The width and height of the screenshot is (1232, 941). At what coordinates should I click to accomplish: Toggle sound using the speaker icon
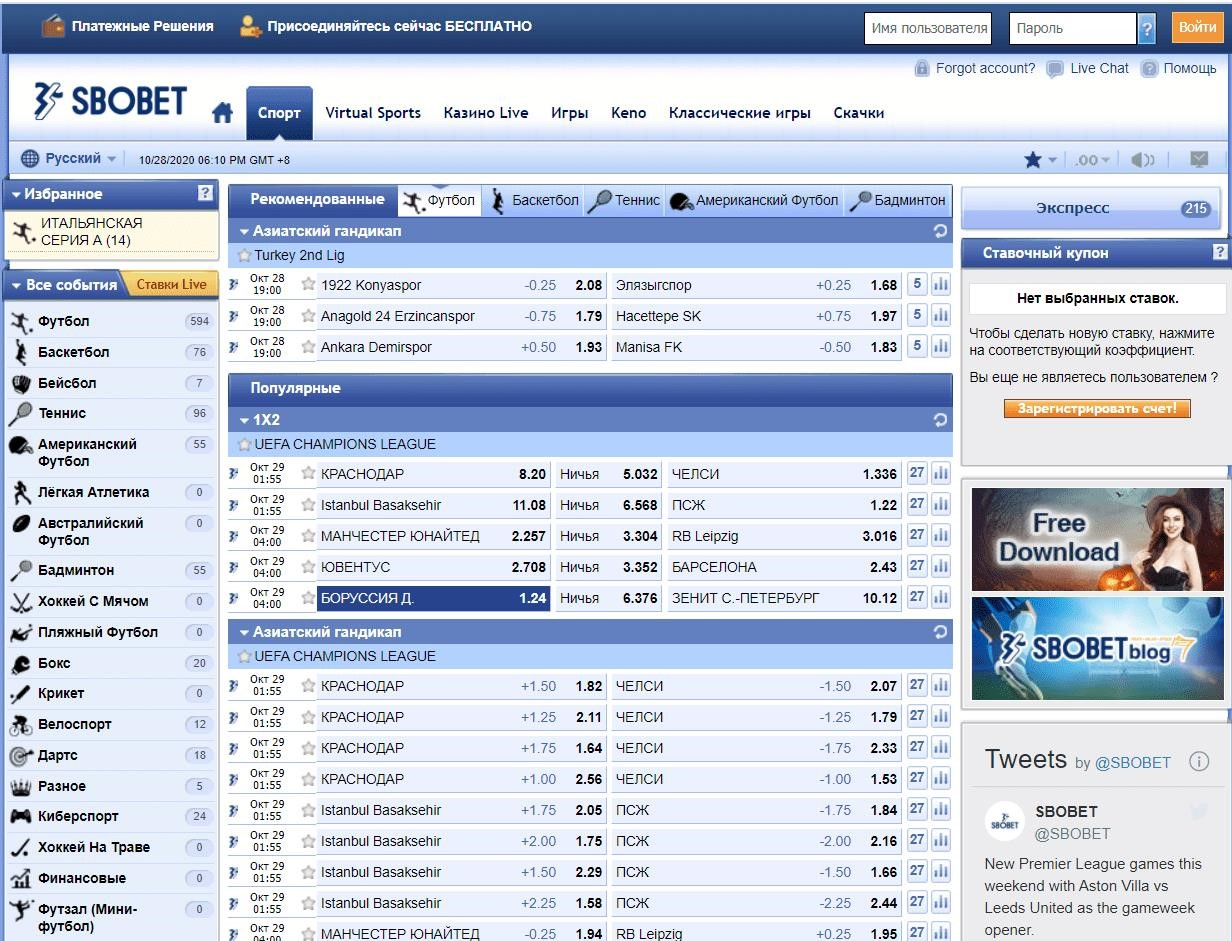pos(1142,160)
